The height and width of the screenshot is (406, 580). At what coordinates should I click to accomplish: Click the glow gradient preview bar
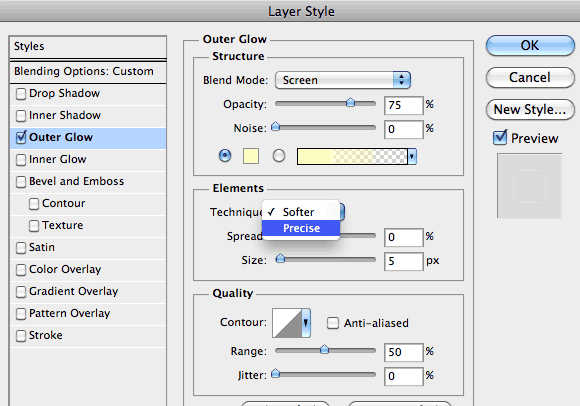tap(352, 156)
